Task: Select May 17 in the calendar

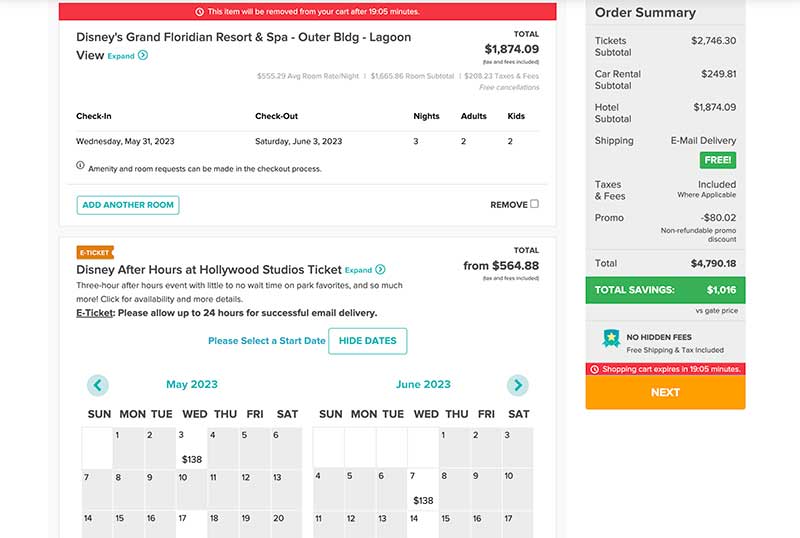Action: [x=191, y=524]
